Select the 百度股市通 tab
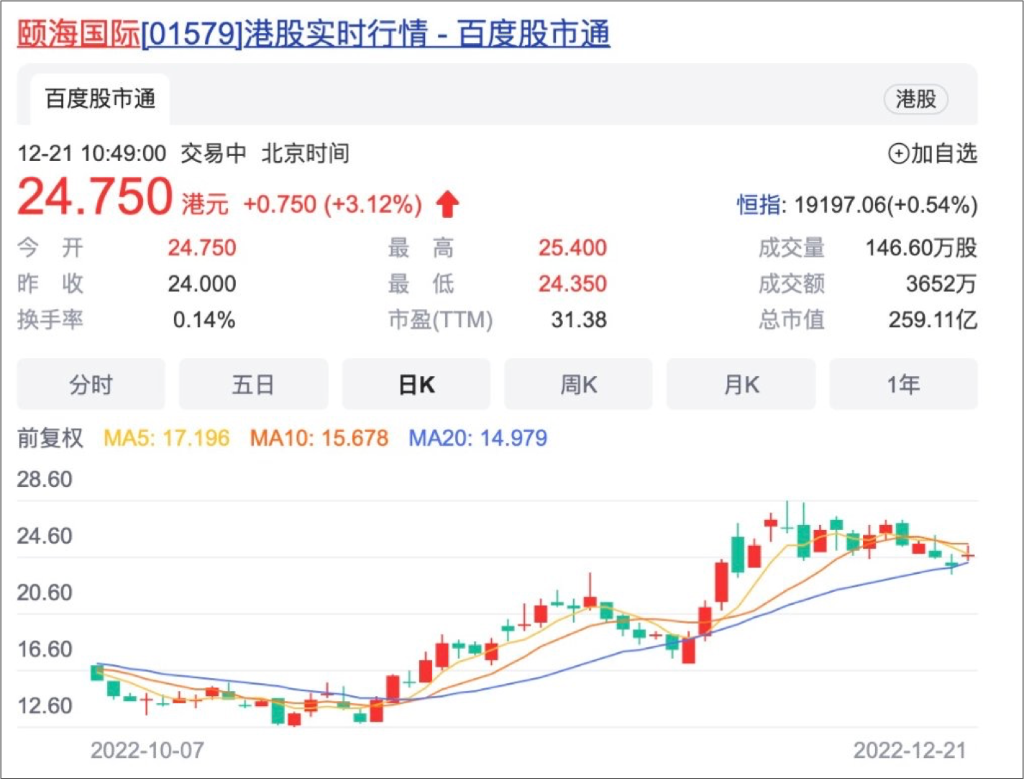This screenshot has height=779, width=1024. tap(100, 99)
